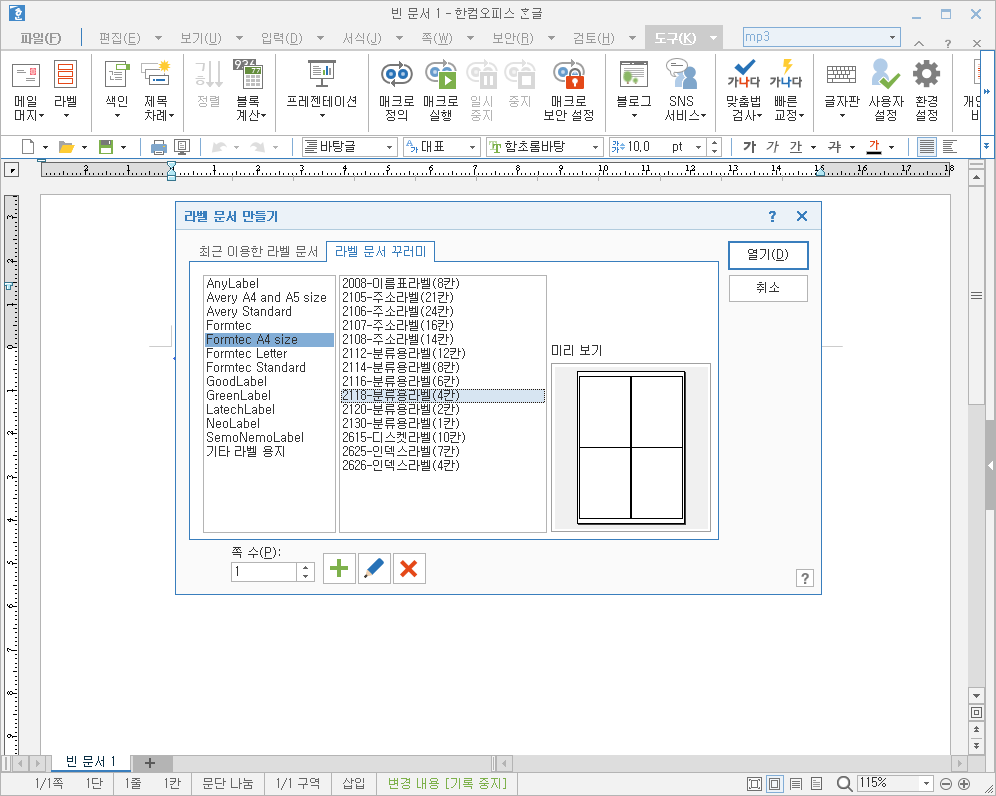Run Macro from the ribbon
Viewport: 996px width, 796px height.
point(440,91)
